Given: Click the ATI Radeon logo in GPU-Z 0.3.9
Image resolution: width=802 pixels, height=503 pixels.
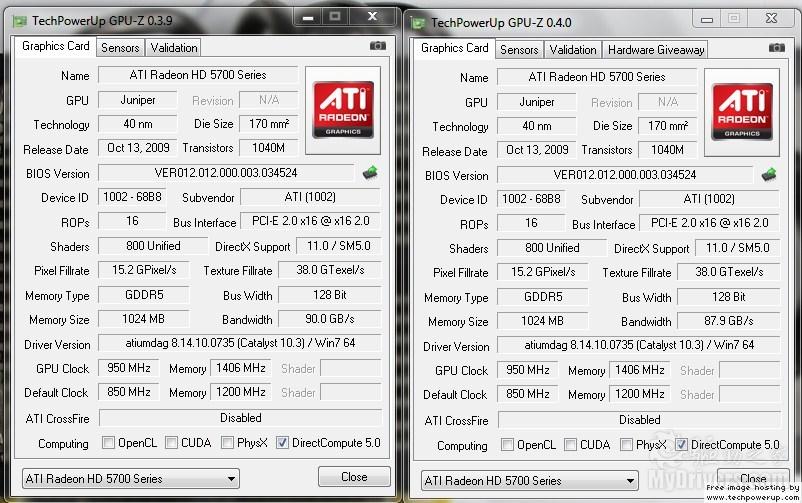Looking at the screenshot, I should [343, 110].
